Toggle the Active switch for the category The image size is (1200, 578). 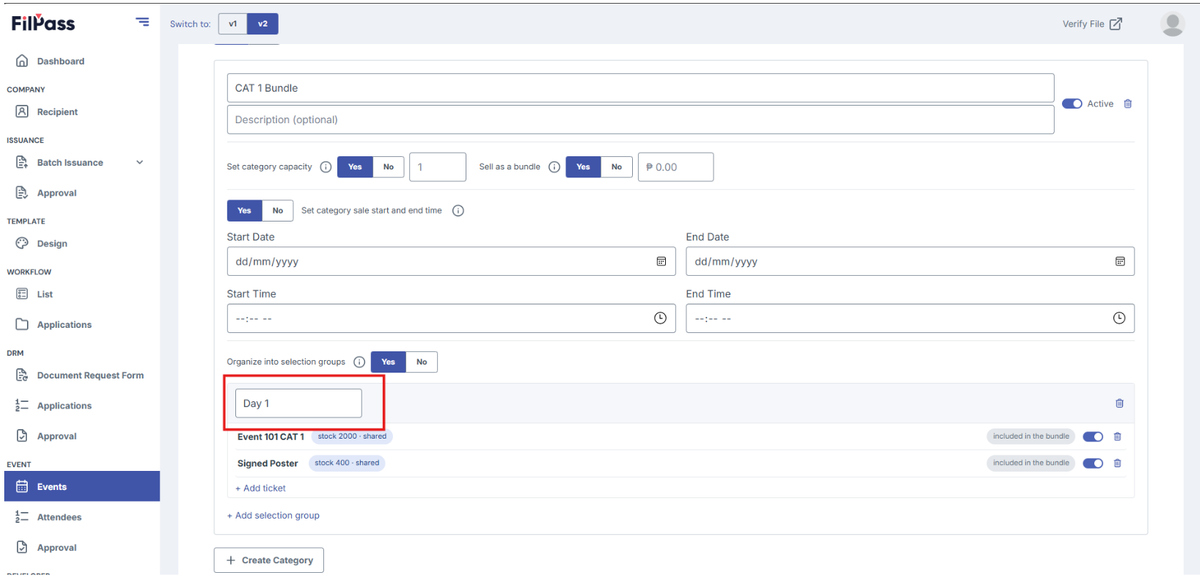pyautogui.click(x=1072, y=104)
